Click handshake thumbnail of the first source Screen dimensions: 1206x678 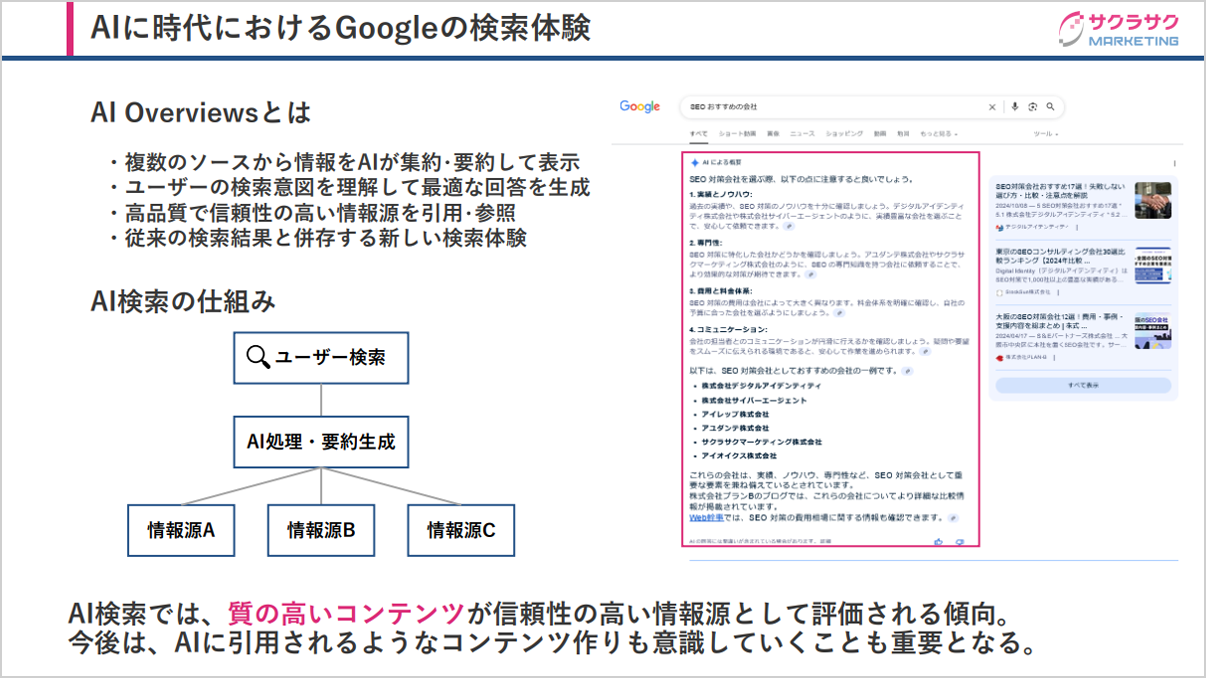[1153, 200]
